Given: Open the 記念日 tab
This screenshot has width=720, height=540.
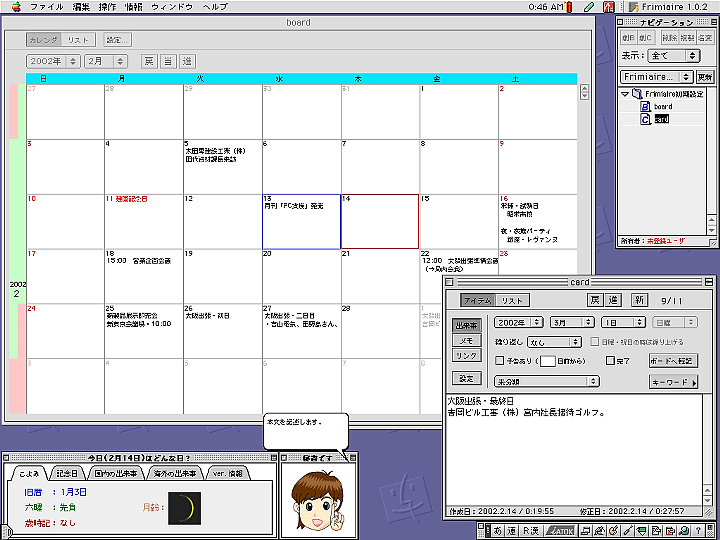Looking at the screenshot, I should pos(68,473).
